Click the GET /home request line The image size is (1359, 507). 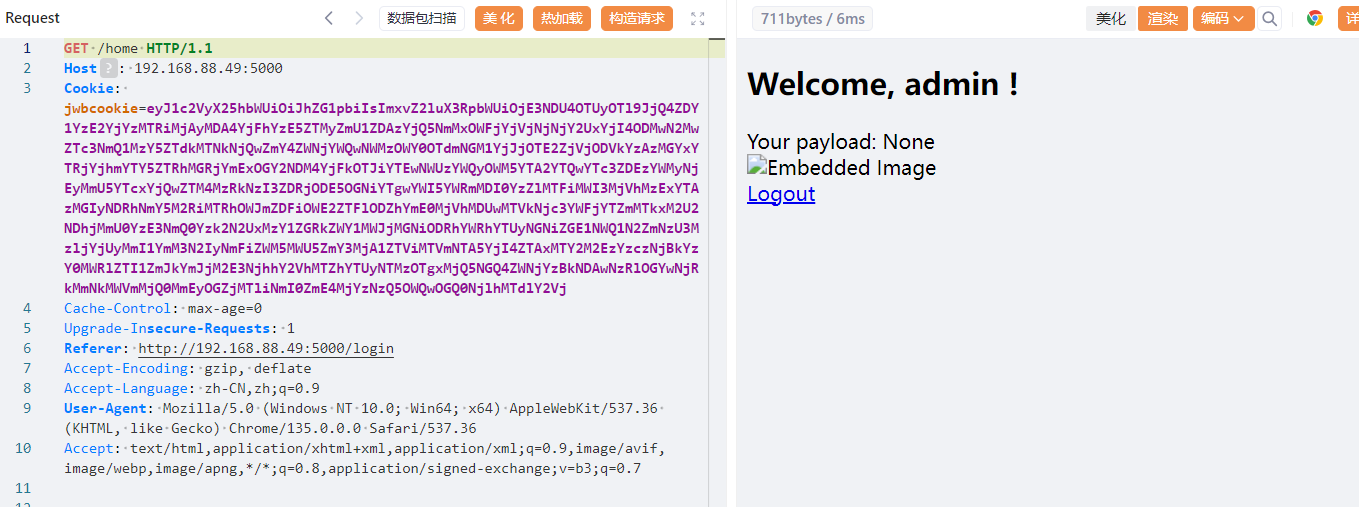138,48
